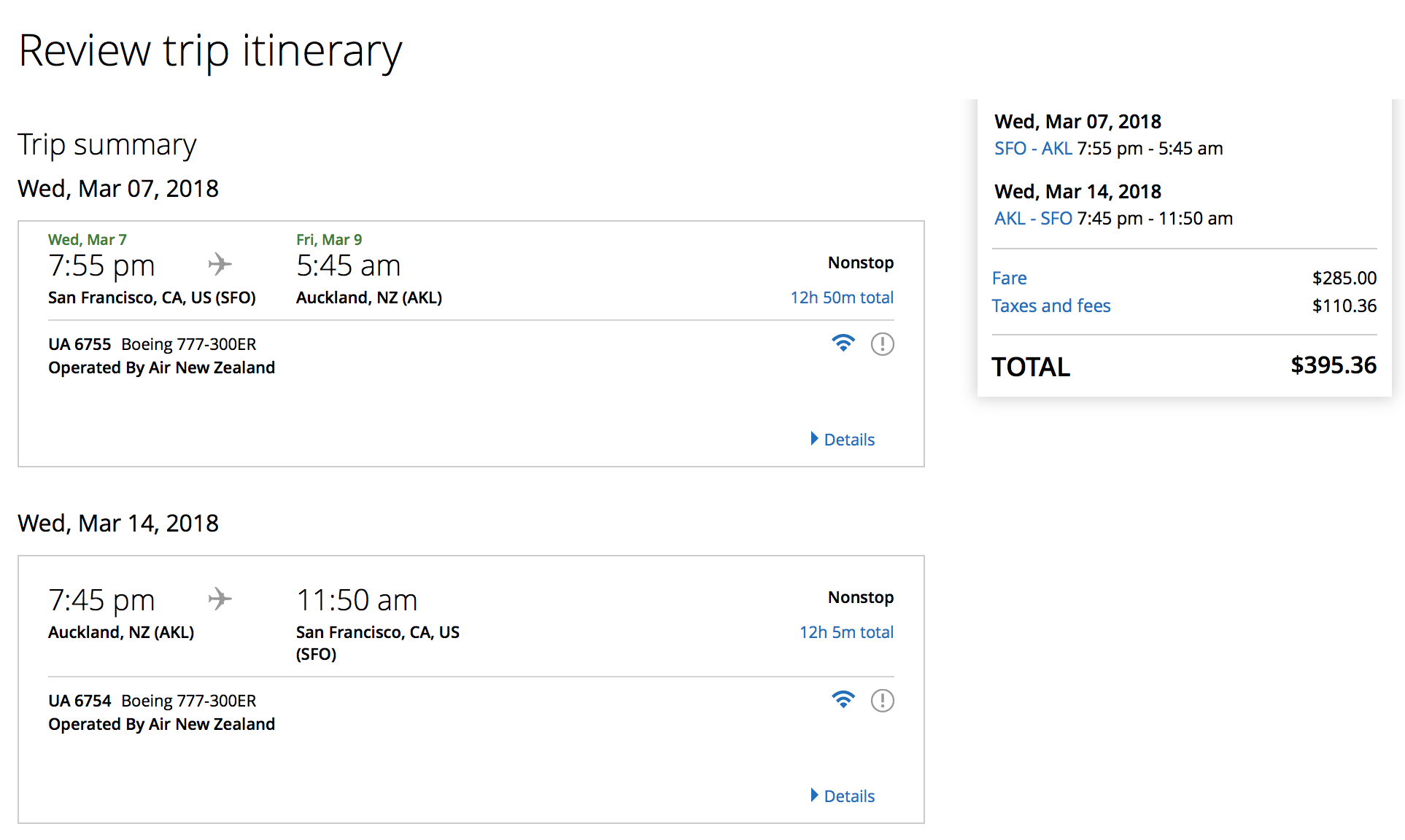Open the Fare breakdown link
The width and height of the screenshot is (1405, 840).
1009,279
